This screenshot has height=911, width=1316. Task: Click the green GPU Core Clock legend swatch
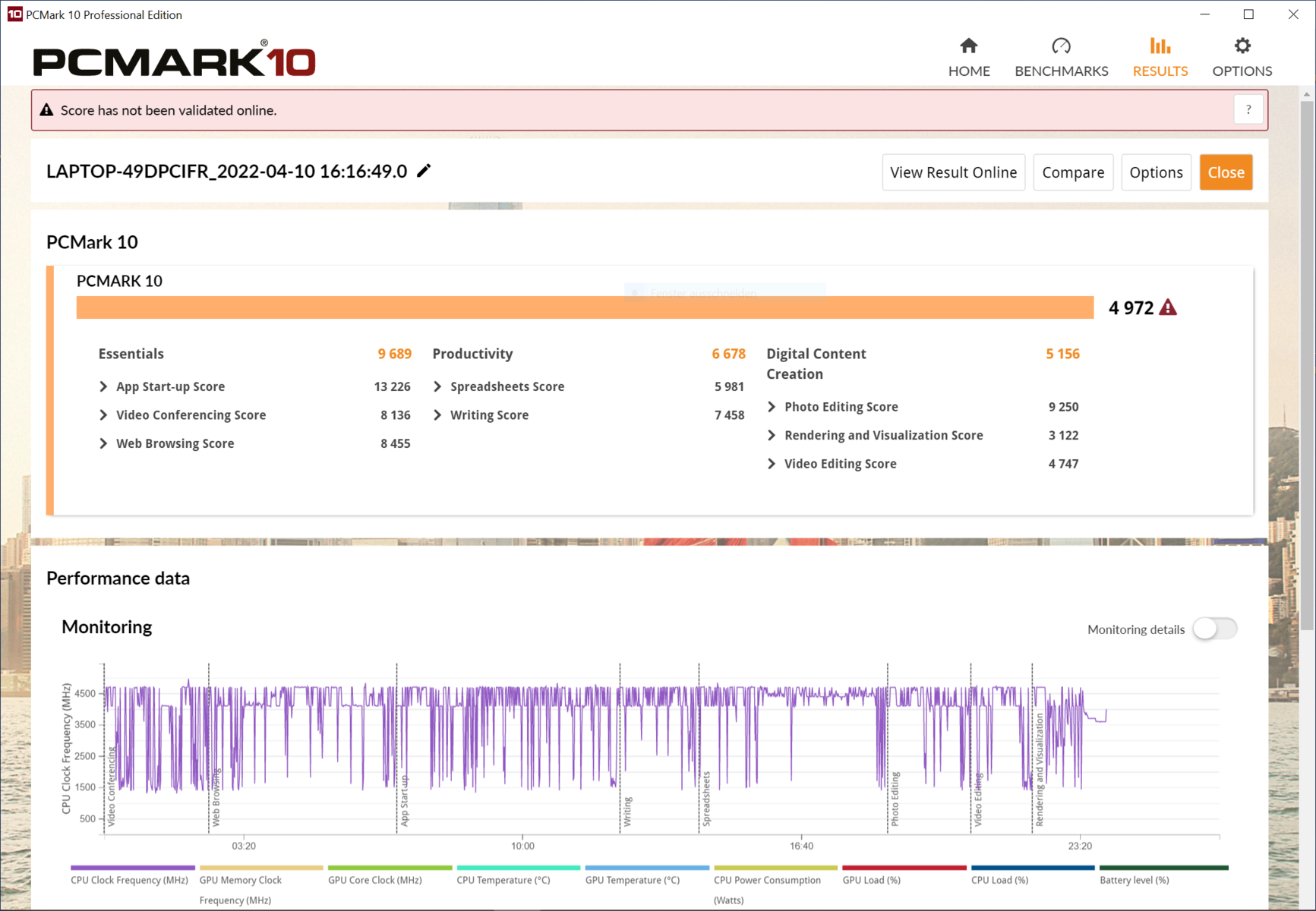pyautogui.click(x=390, y=867)
